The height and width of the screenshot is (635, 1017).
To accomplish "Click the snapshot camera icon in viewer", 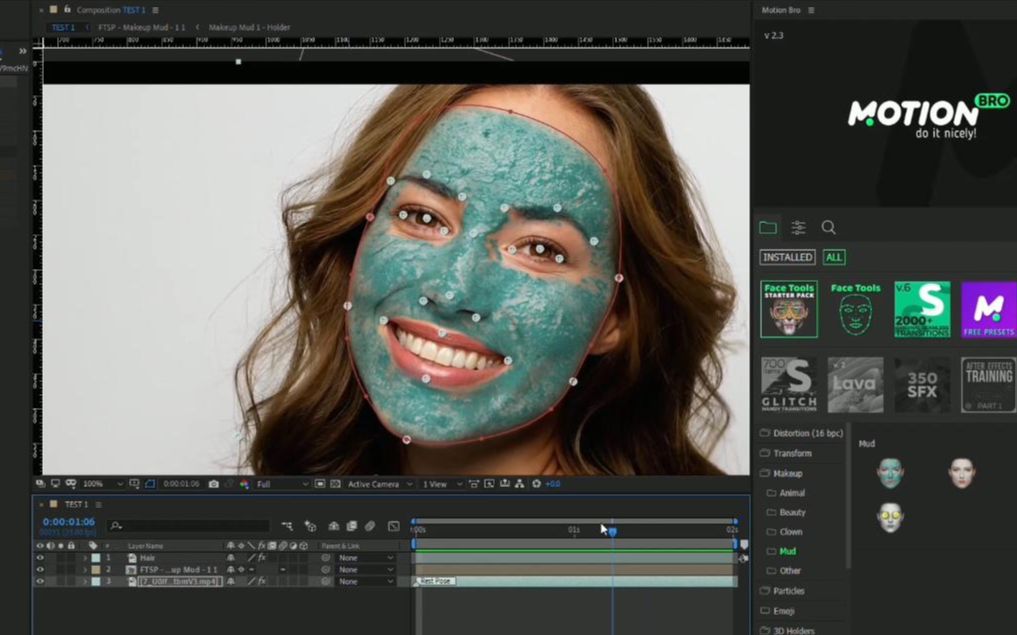I will click(x=214, y=484).
